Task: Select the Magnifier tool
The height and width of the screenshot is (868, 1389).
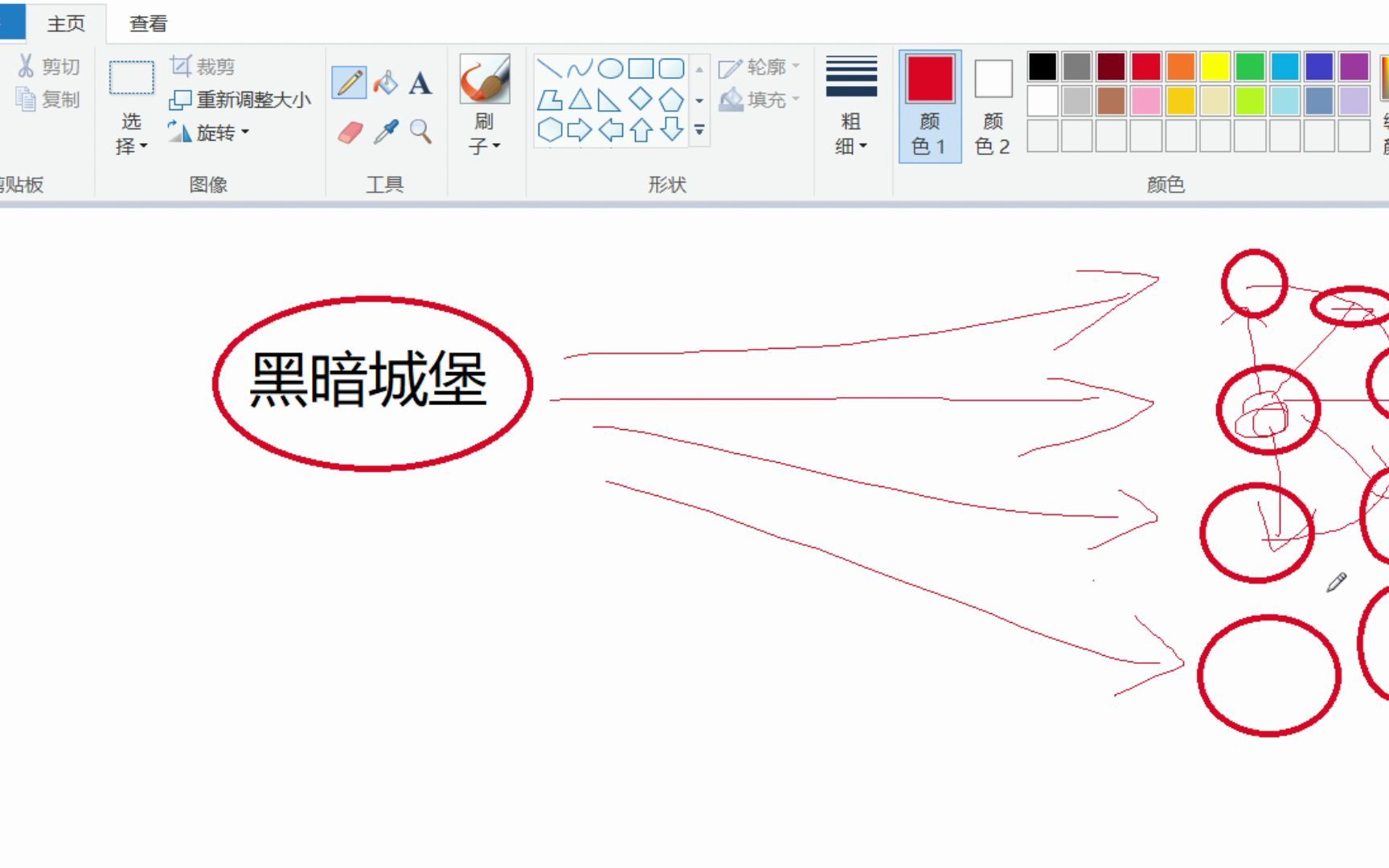Action: tap(420, 132)
